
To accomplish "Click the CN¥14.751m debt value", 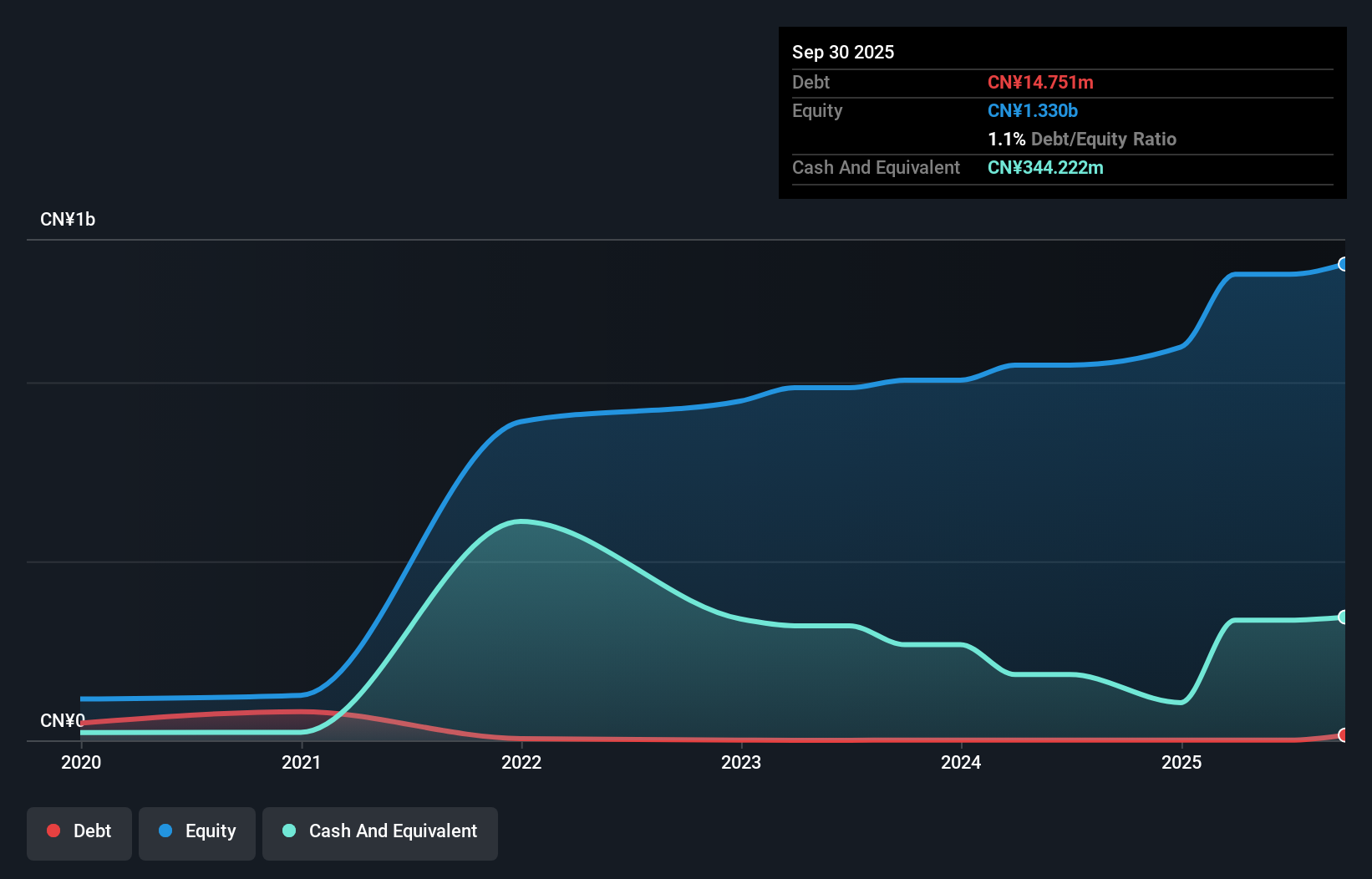I will (x=1040, y=82).
